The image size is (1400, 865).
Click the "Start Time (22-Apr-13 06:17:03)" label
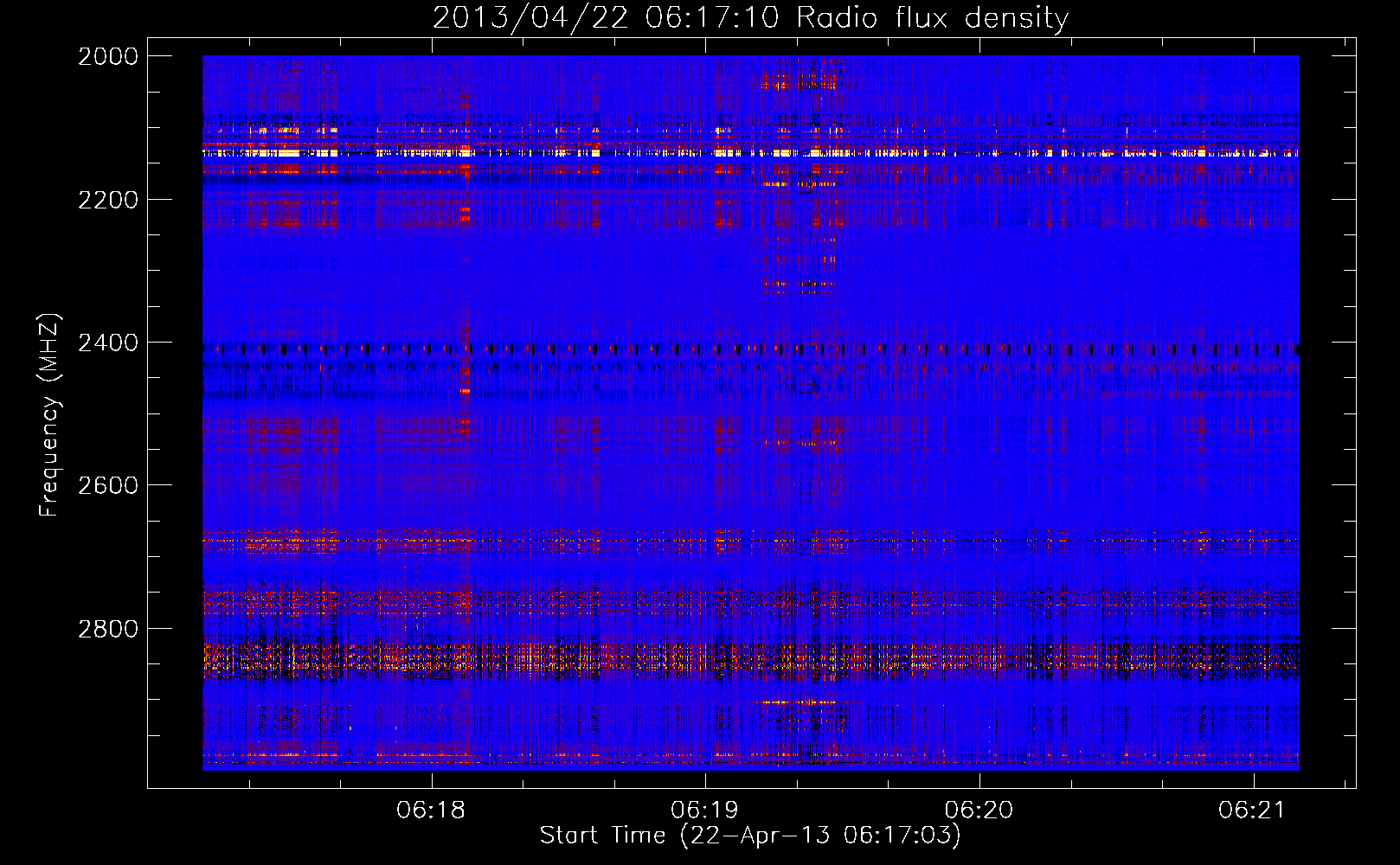click(x=750, y=836)
